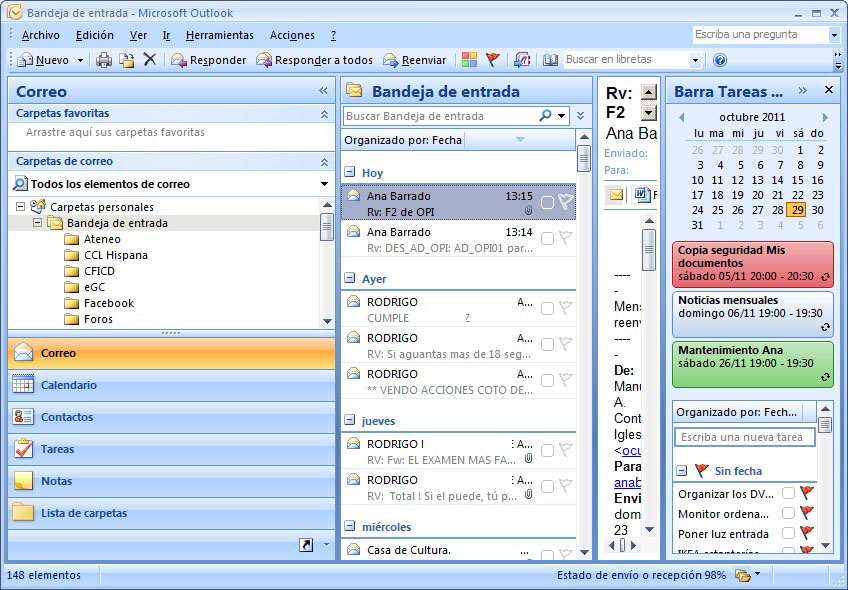Open the Archivo menu
This screenshot has width=848, height=590.
(x=41, y=35)
